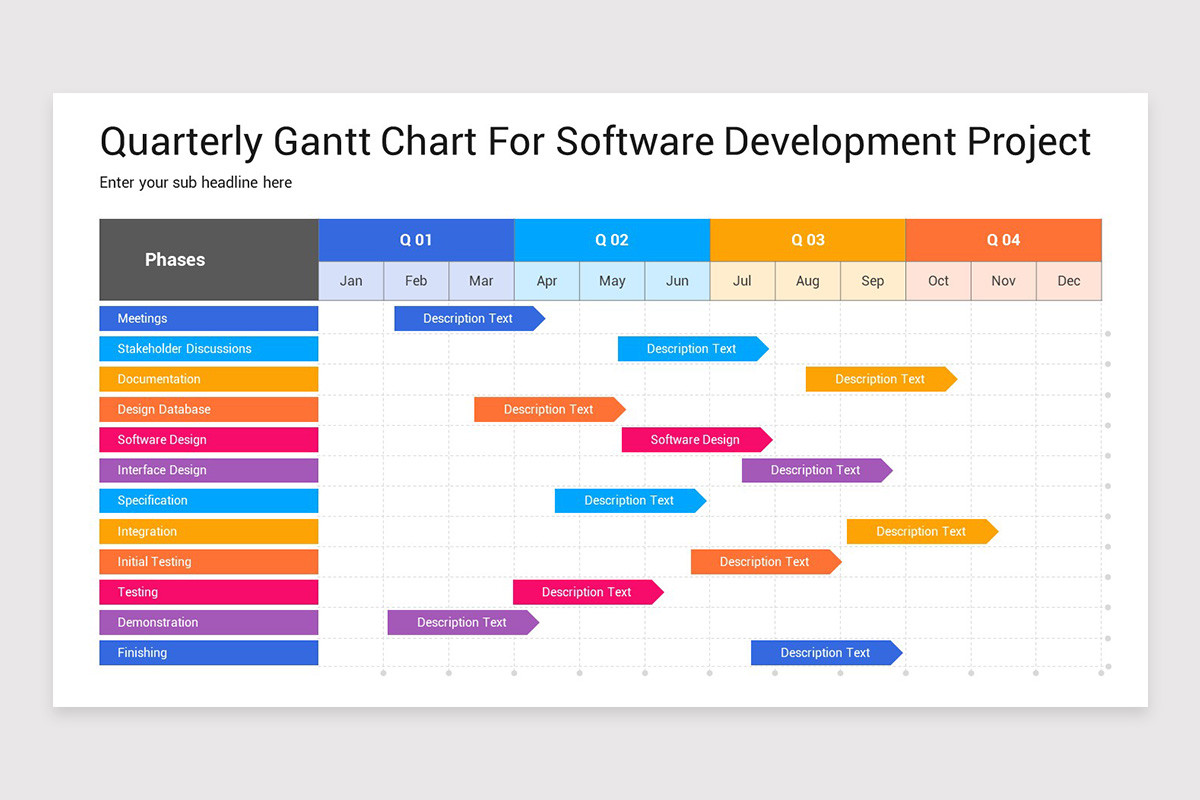
Task: Click the sub headline placeholder text
Action: point(195,182)
